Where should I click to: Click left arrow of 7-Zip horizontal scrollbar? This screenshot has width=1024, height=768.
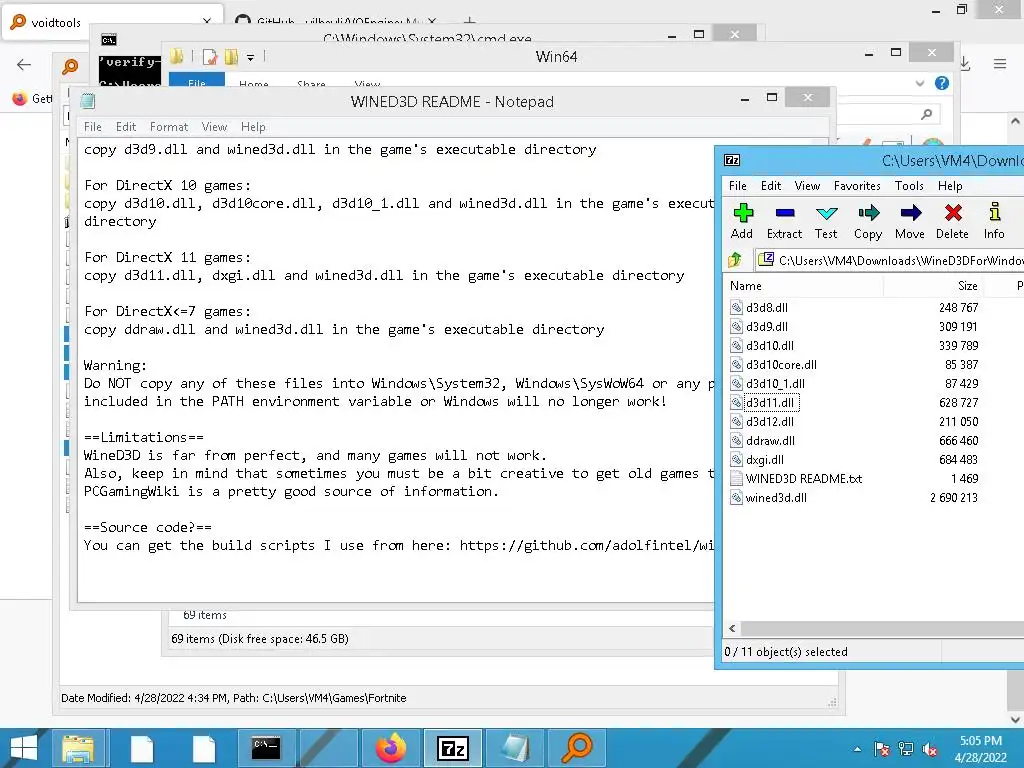pos(732,628)
